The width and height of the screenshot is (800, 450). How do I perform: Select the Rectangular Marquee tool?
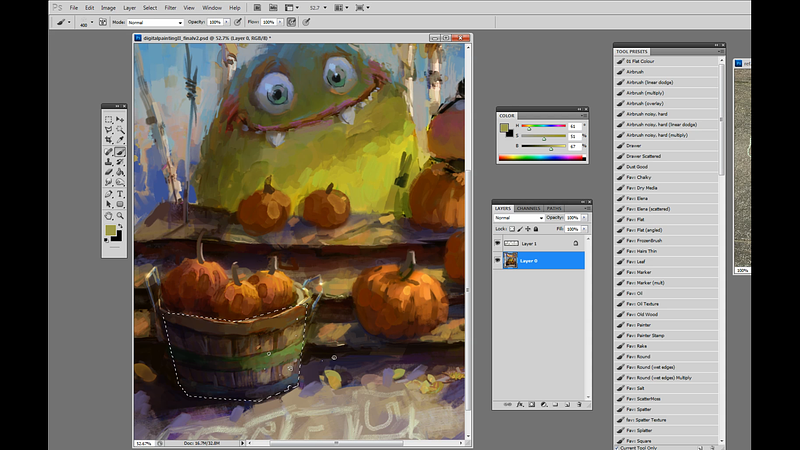pos(109,119)
